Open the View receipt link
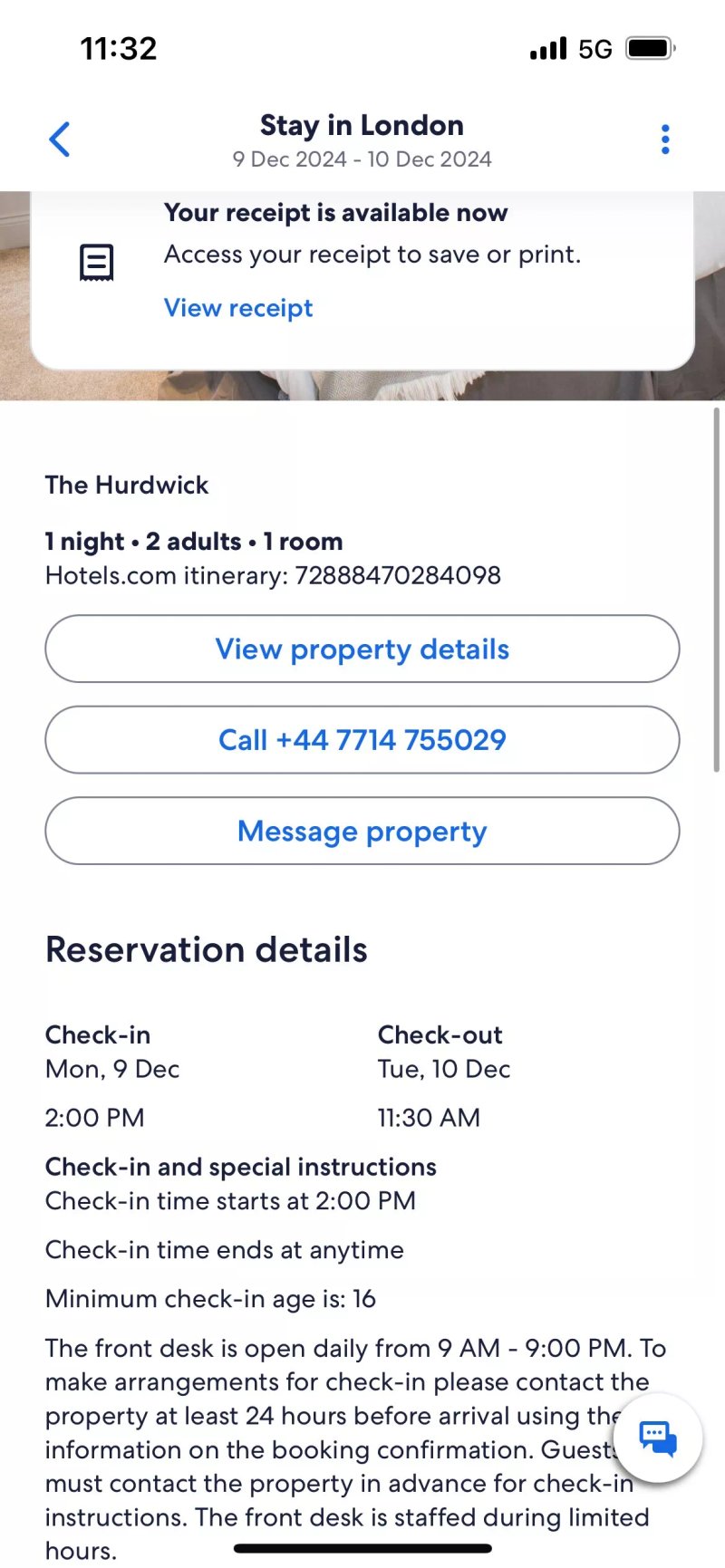Image resolution: width=725 pixels, height=1568 pixels. coord(238,308)
